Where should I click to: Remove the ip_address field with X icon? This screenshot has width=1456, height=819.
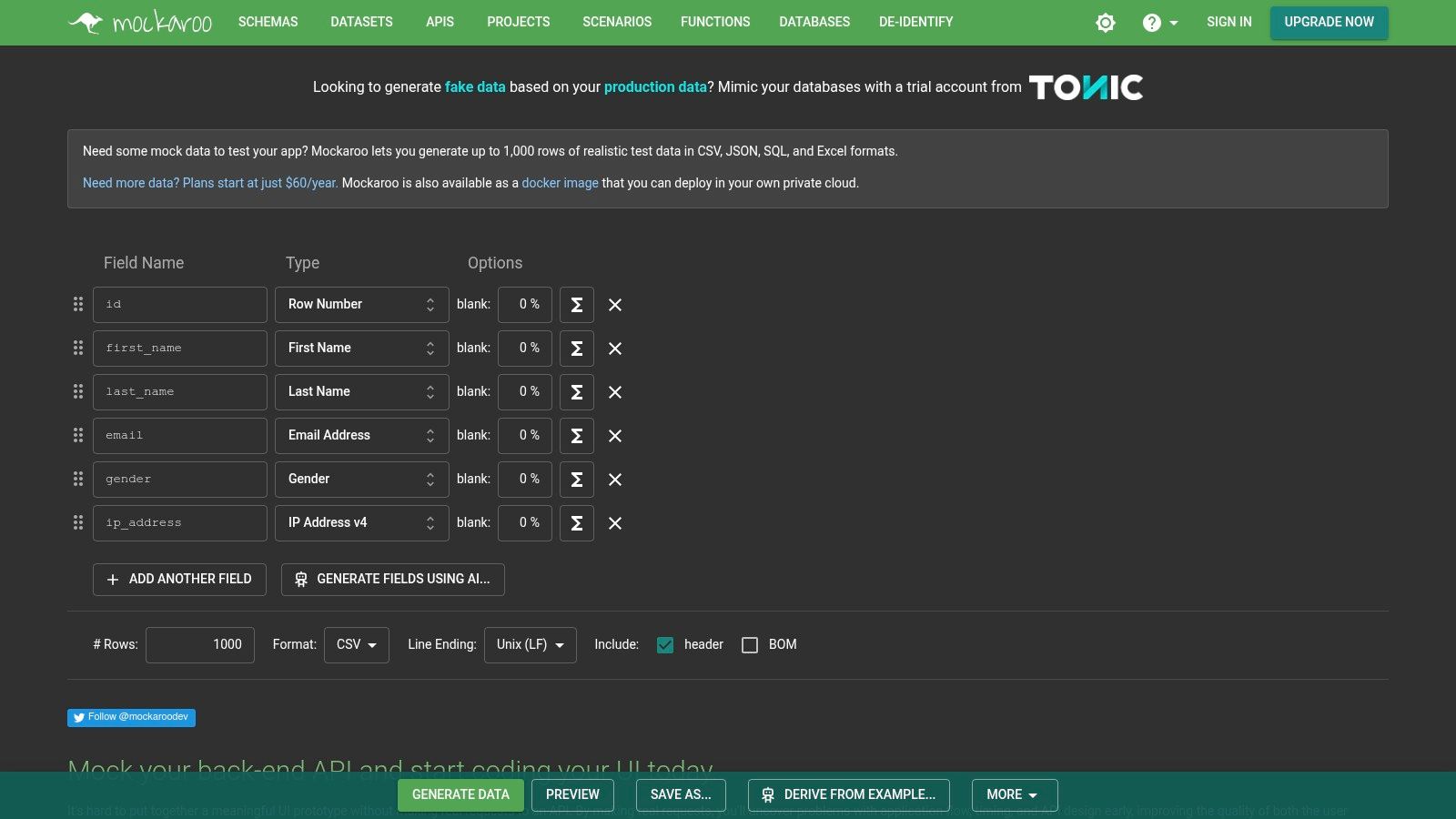615,523
